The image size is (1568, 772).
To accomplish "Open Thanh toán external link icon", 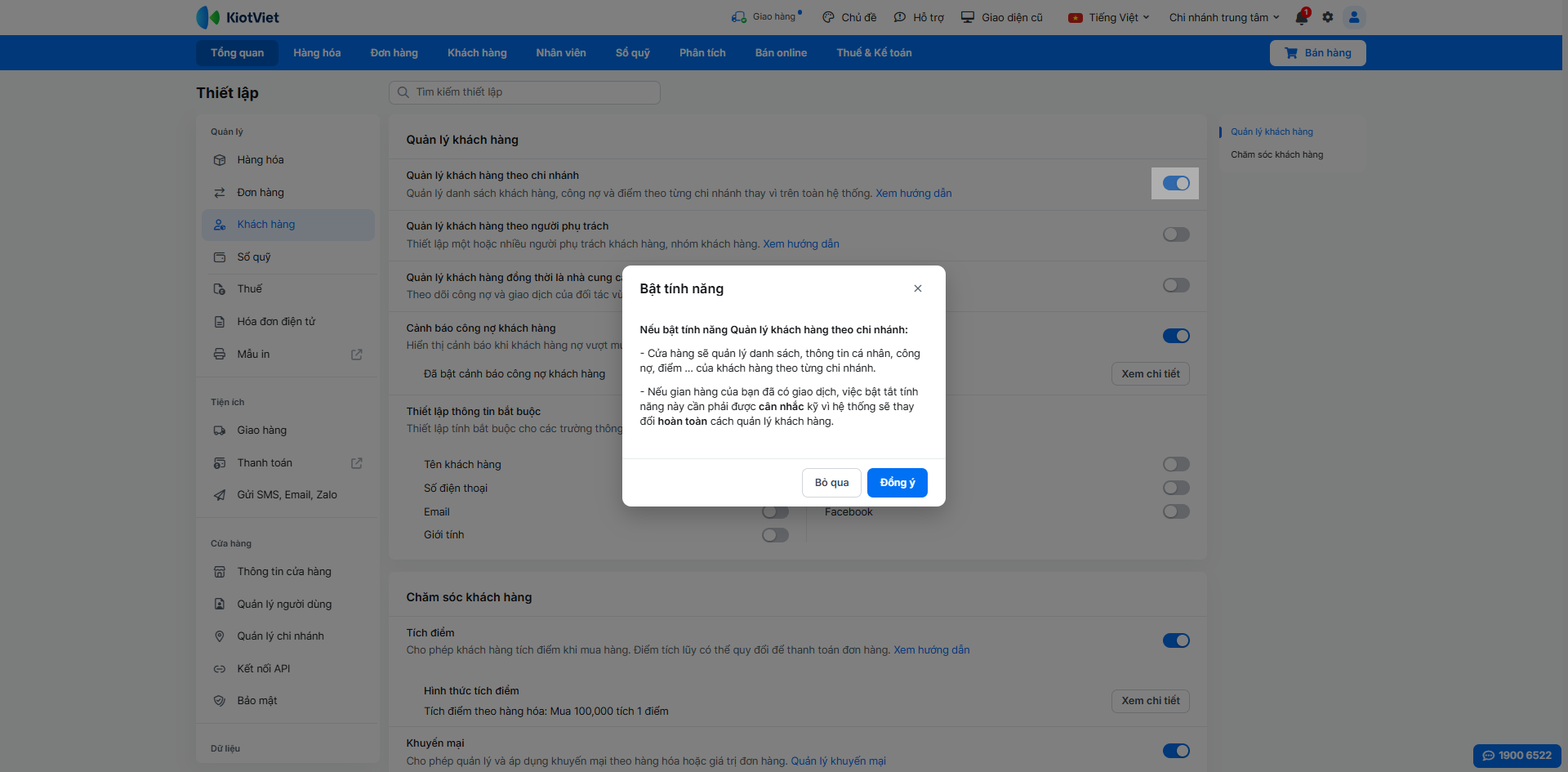I will pos(357,463).
